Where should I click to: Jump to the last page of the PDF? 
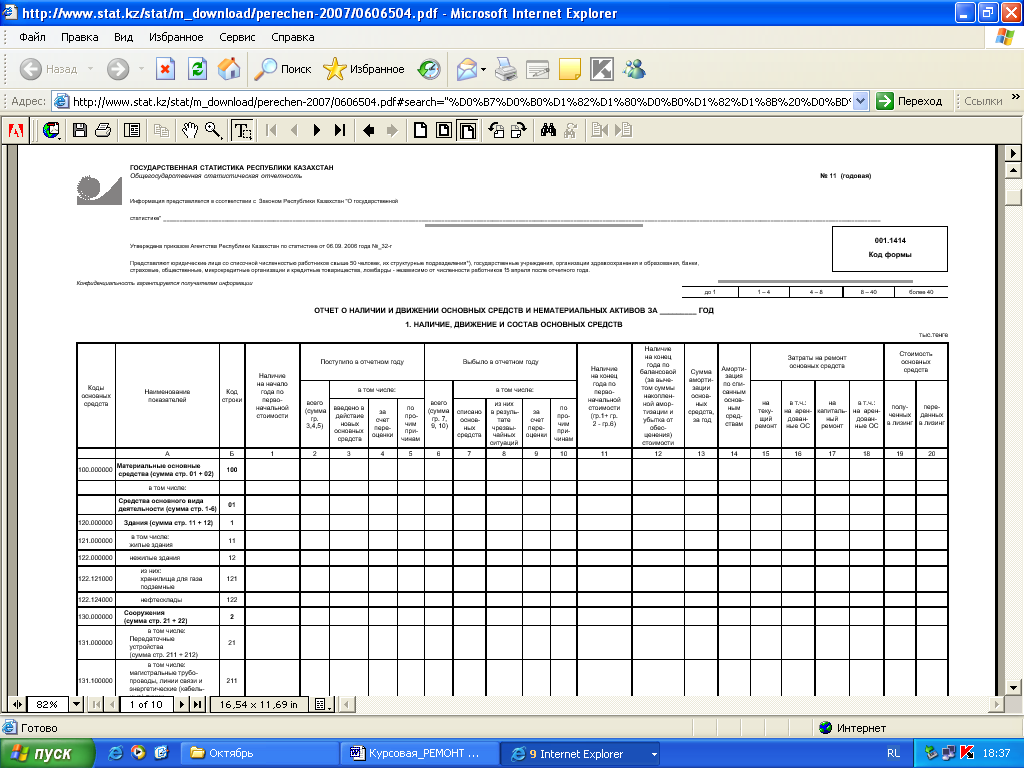[x=340, y=130]
